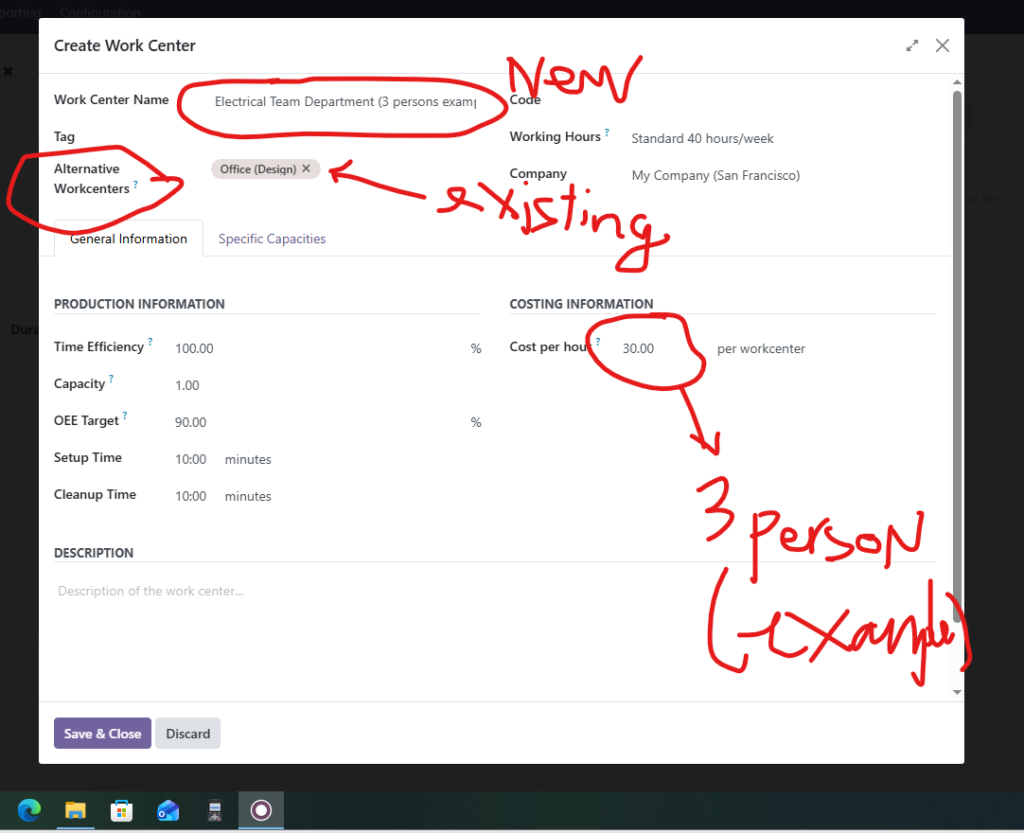Viewport: 1024px width, 833px height.
Task: Click the OEE Target help question mark
Action: [x=125, y=416]
